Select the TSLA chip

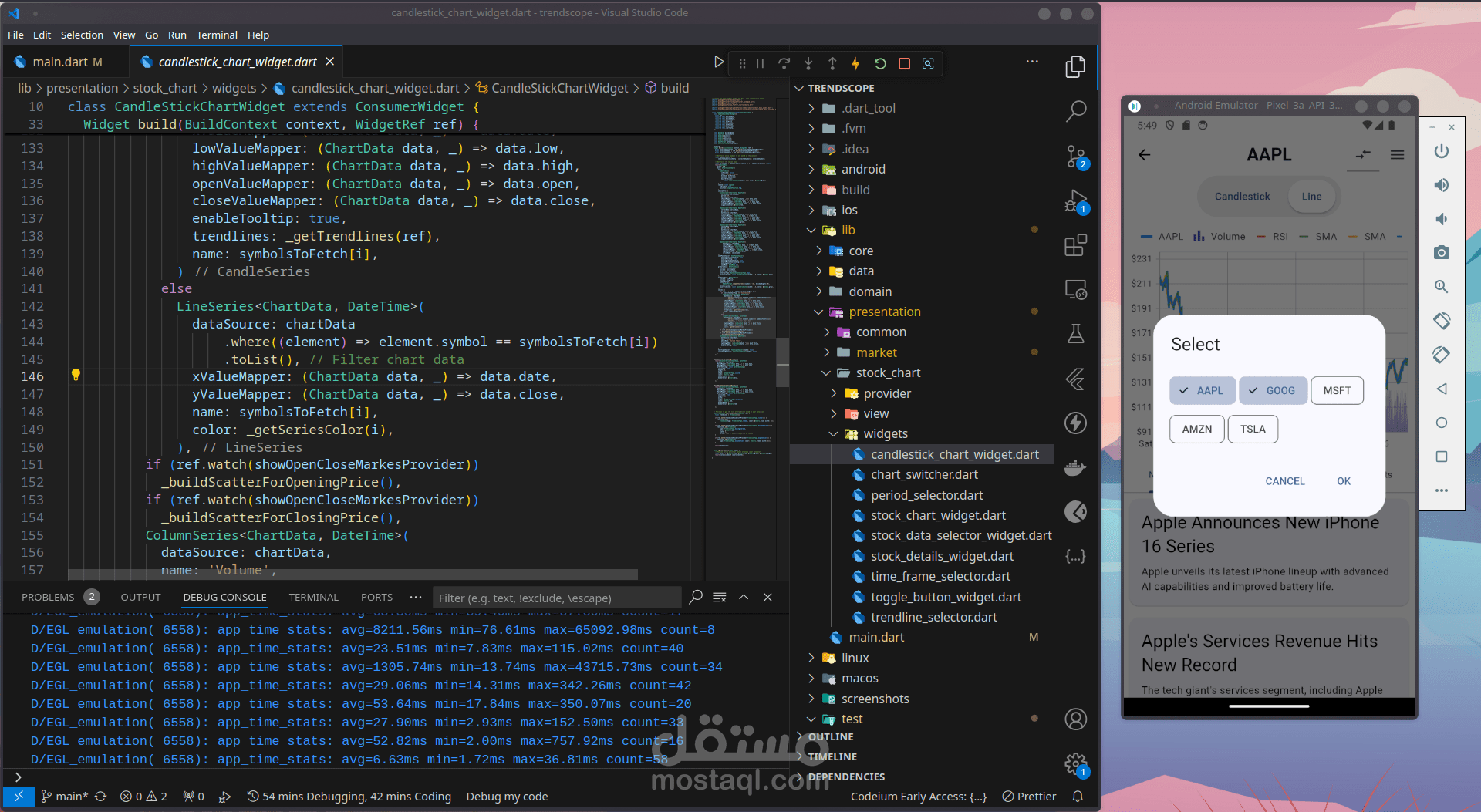(1253, 429)
